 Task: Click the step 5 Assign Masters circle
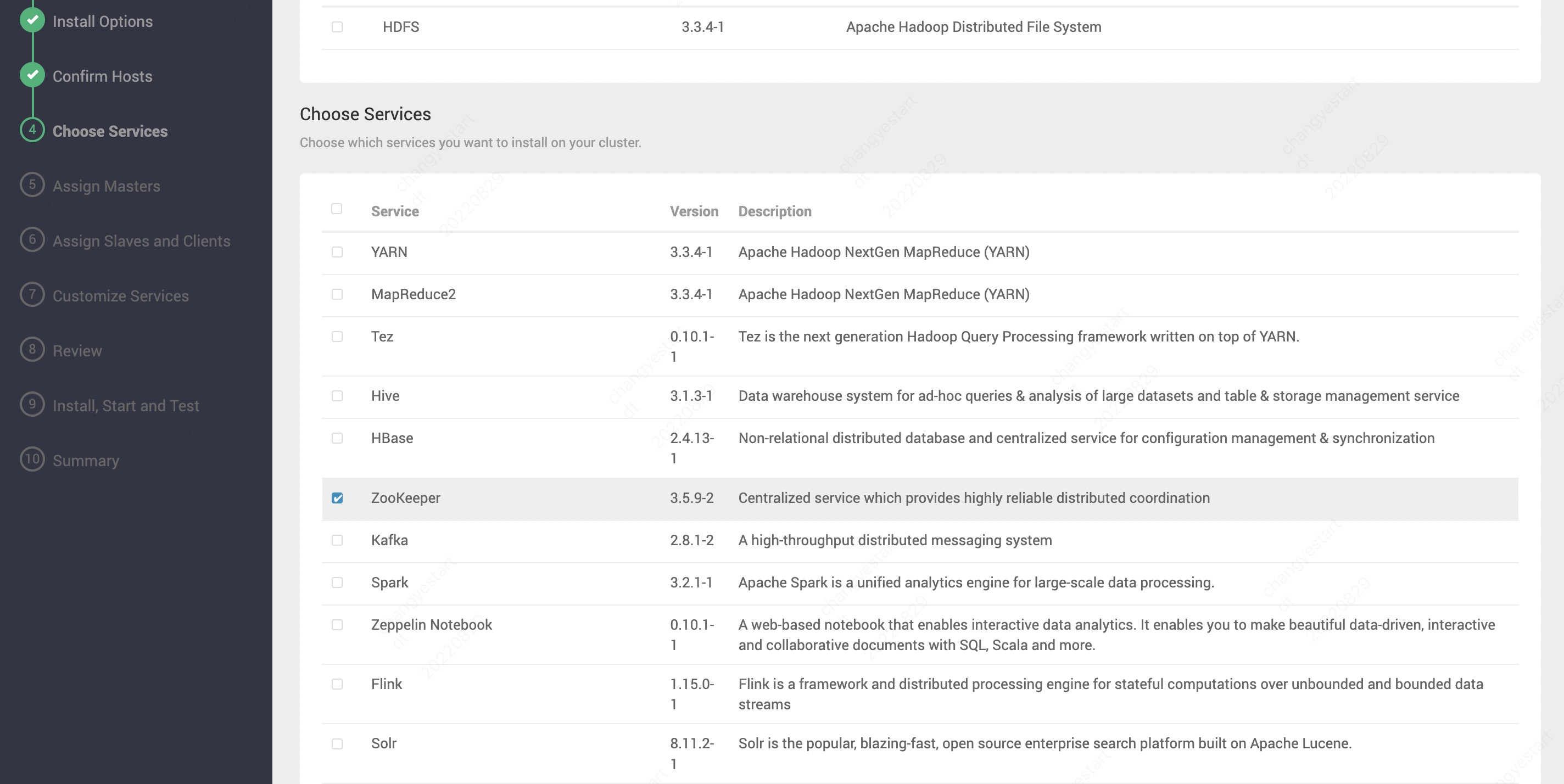tap(32, 184)
